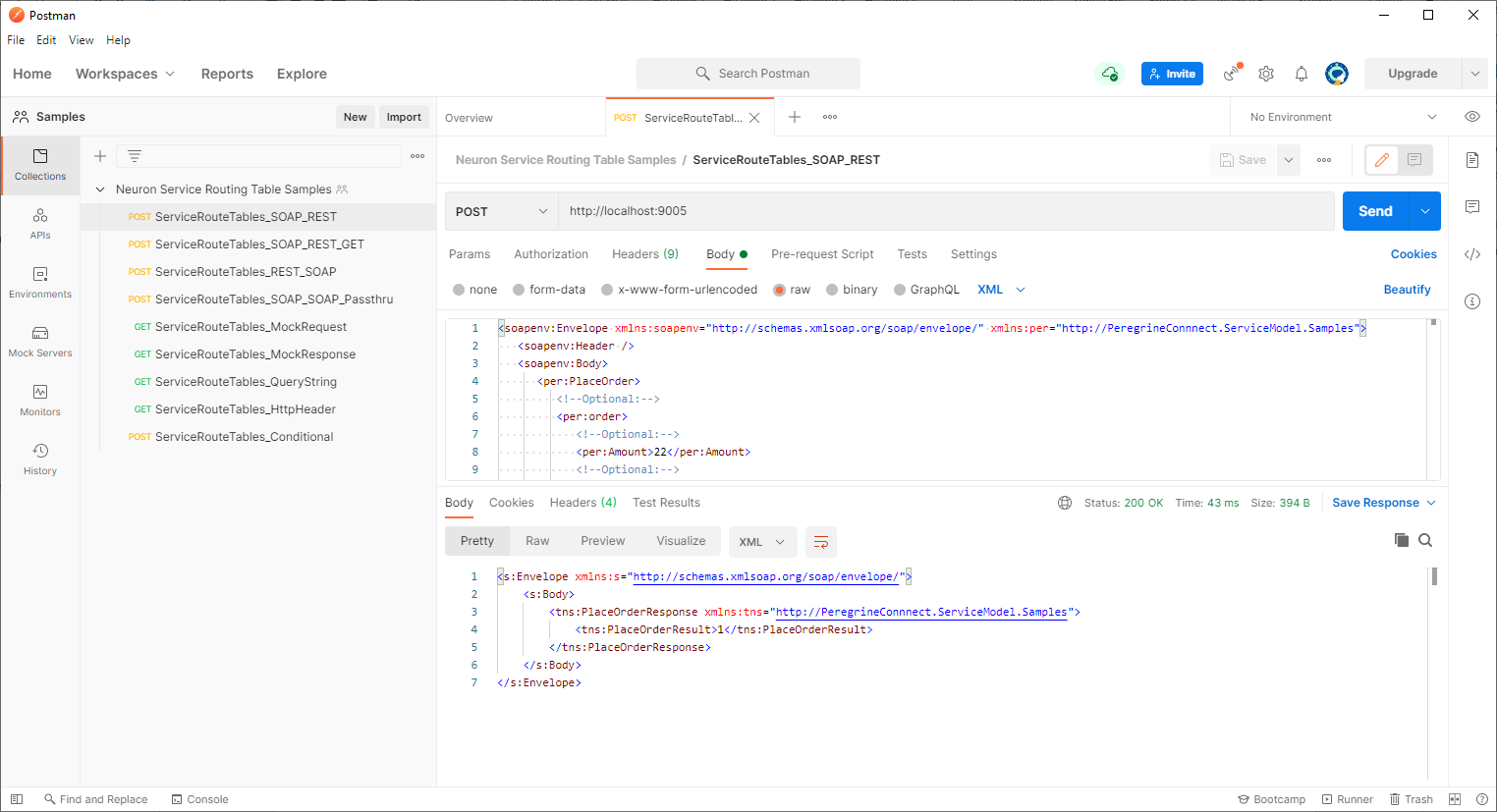Choose the binary body radio option

pos(852,290)
